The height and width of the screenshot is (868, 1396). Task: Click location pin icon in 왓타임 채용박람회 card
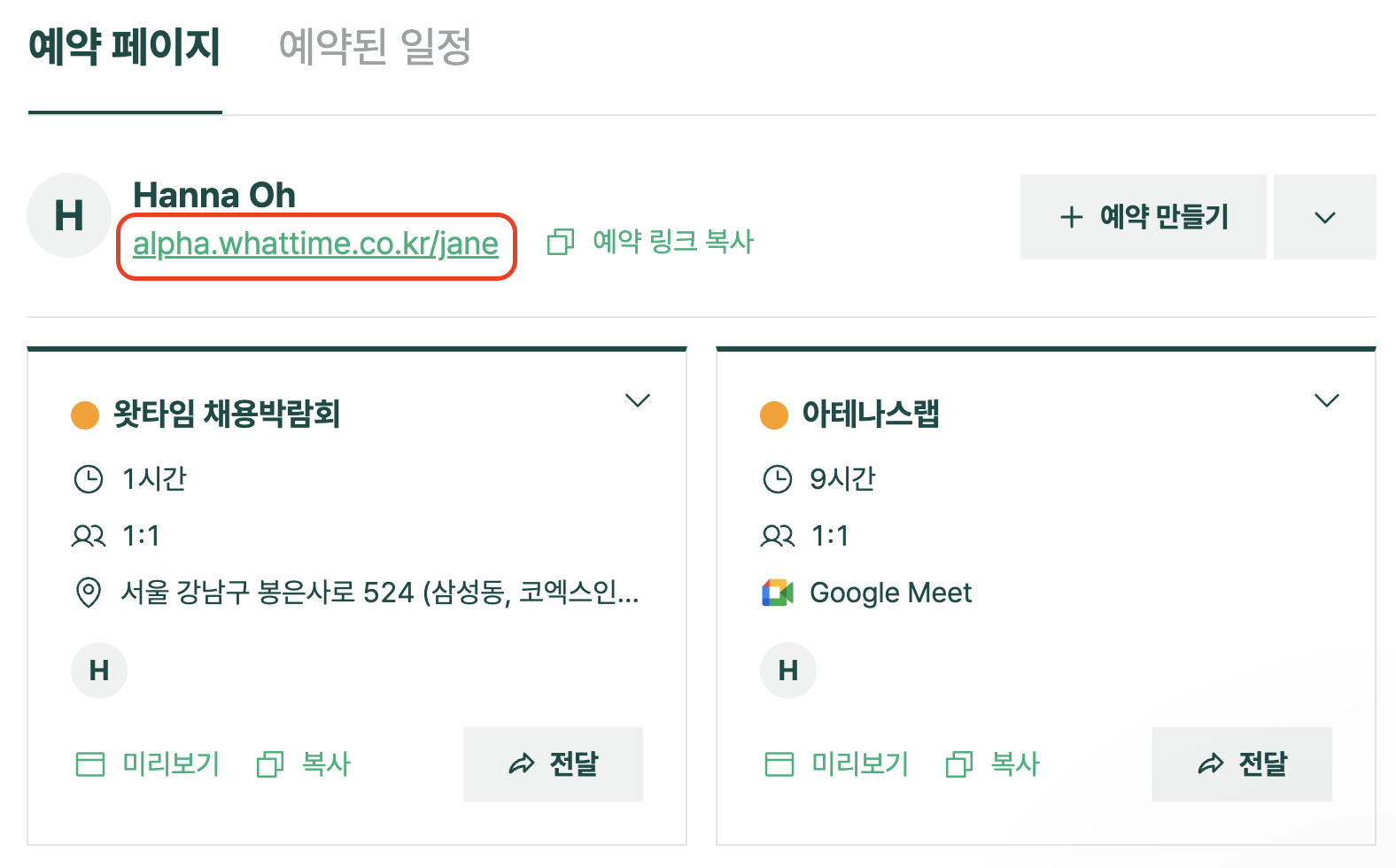tap(89, 593)
